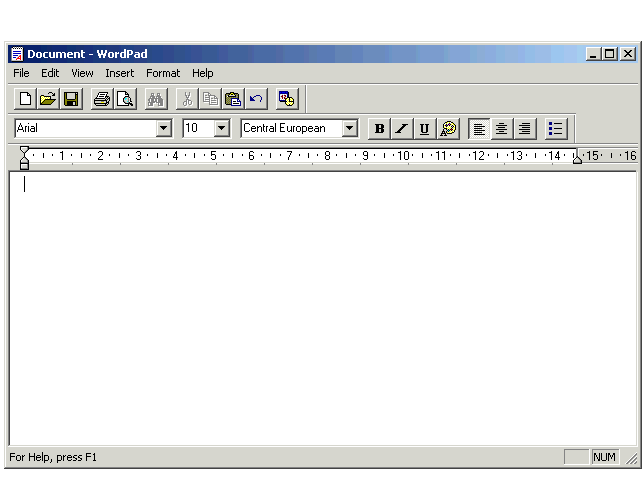
Task: Click the Central European script field
Action: click(x=292, y=128)
